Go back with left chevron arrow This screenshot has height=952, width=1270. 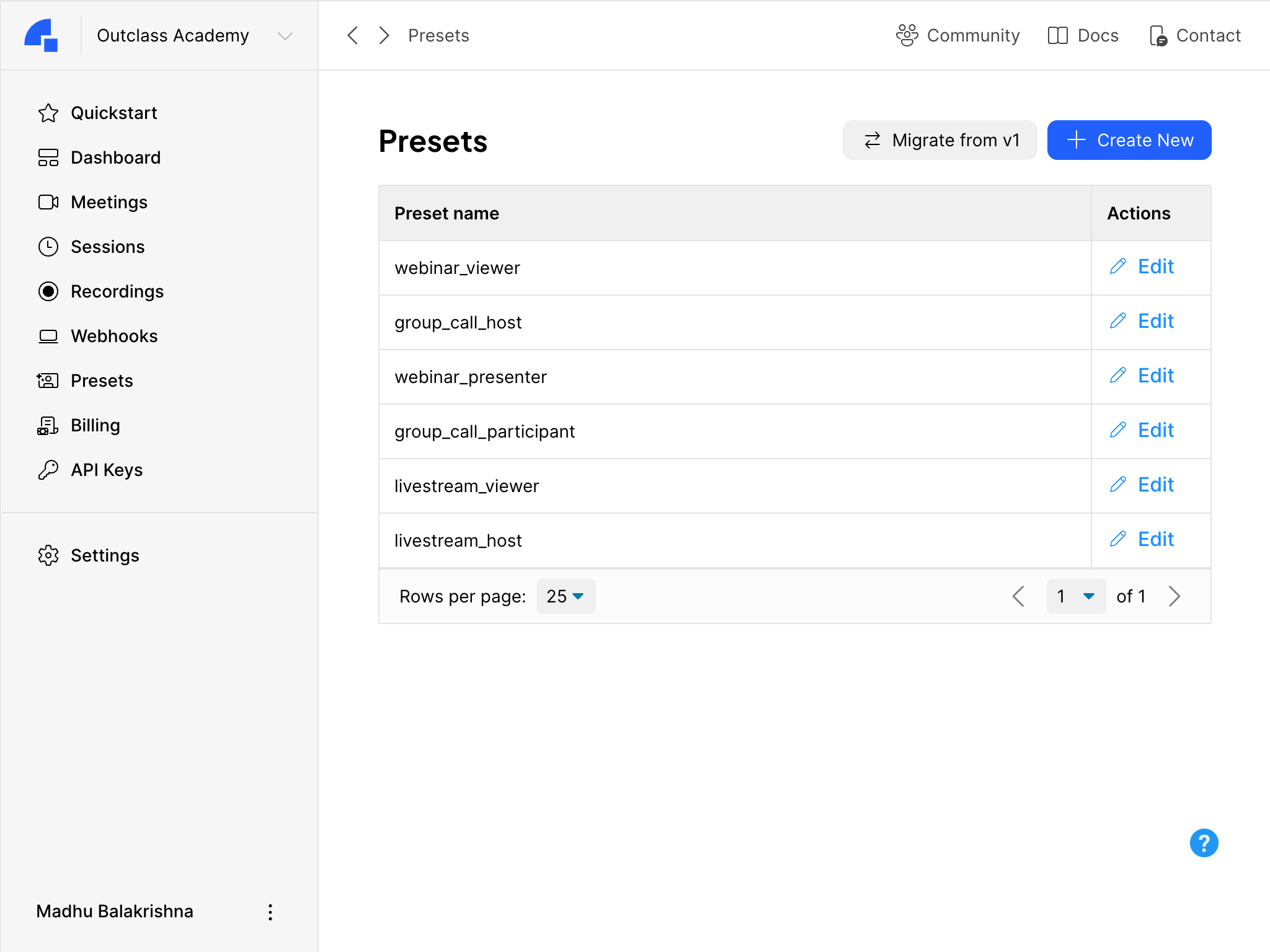tap(353, 35)
